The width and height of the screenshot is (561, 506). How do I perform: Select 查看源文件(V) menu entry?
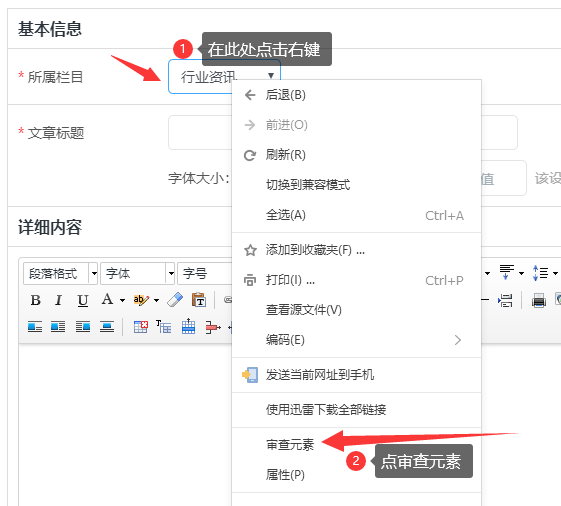(303, 310)
